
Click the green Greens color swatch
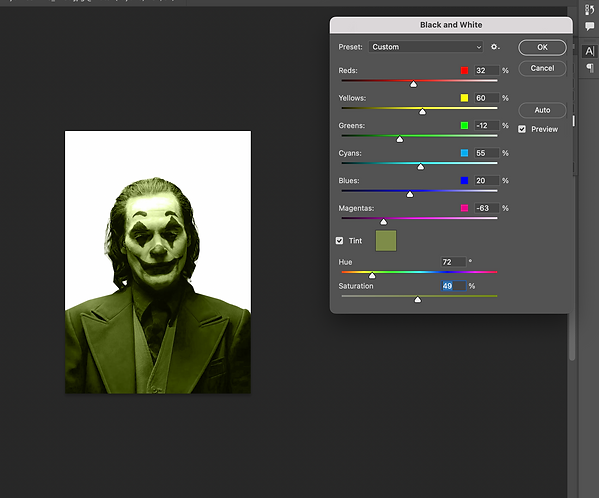point(464,126)
